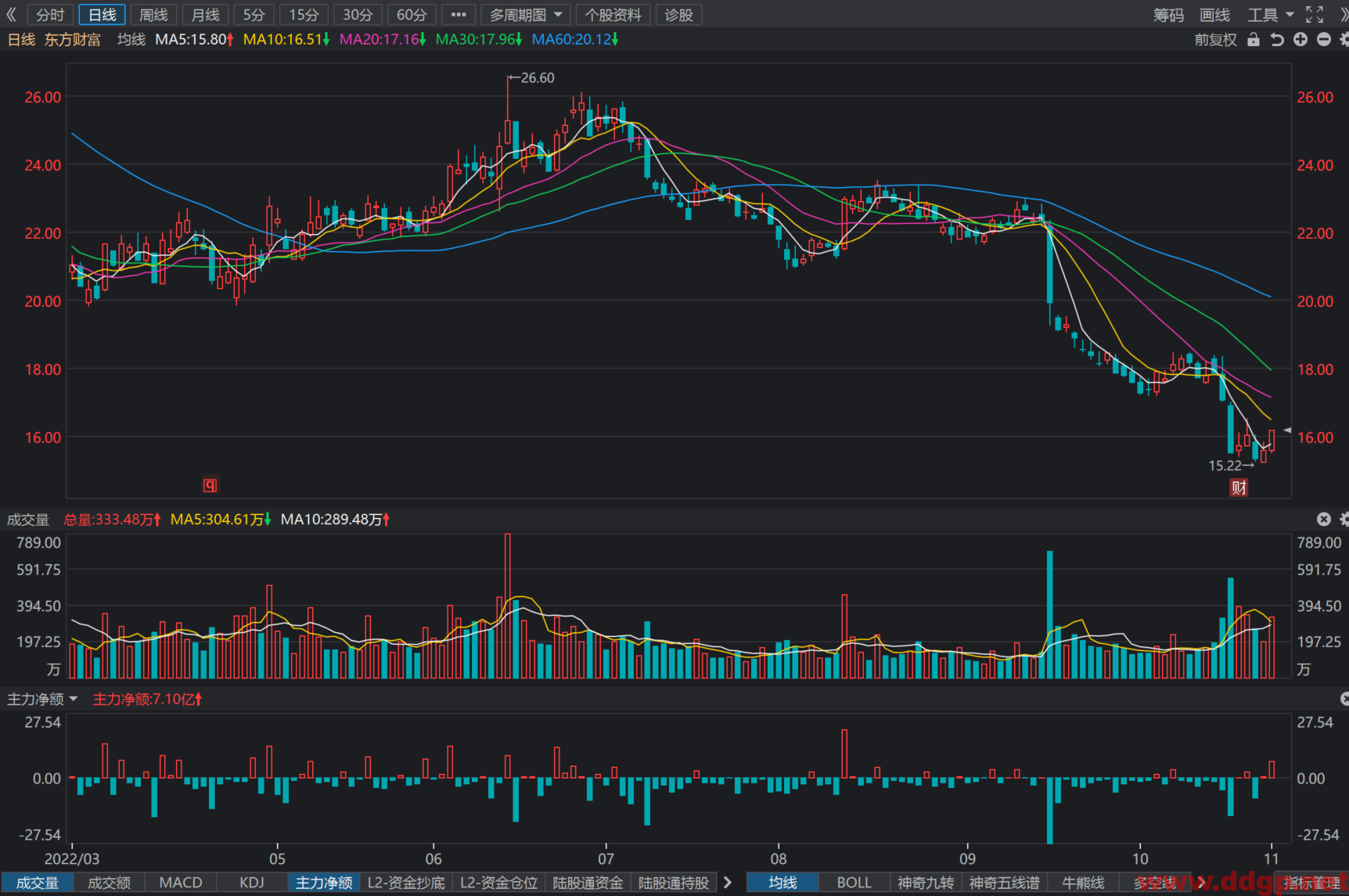Select 神奇五线谱 indicator tab
This screenshot has height=896, width=1349.
click(x=1005, y=883)
